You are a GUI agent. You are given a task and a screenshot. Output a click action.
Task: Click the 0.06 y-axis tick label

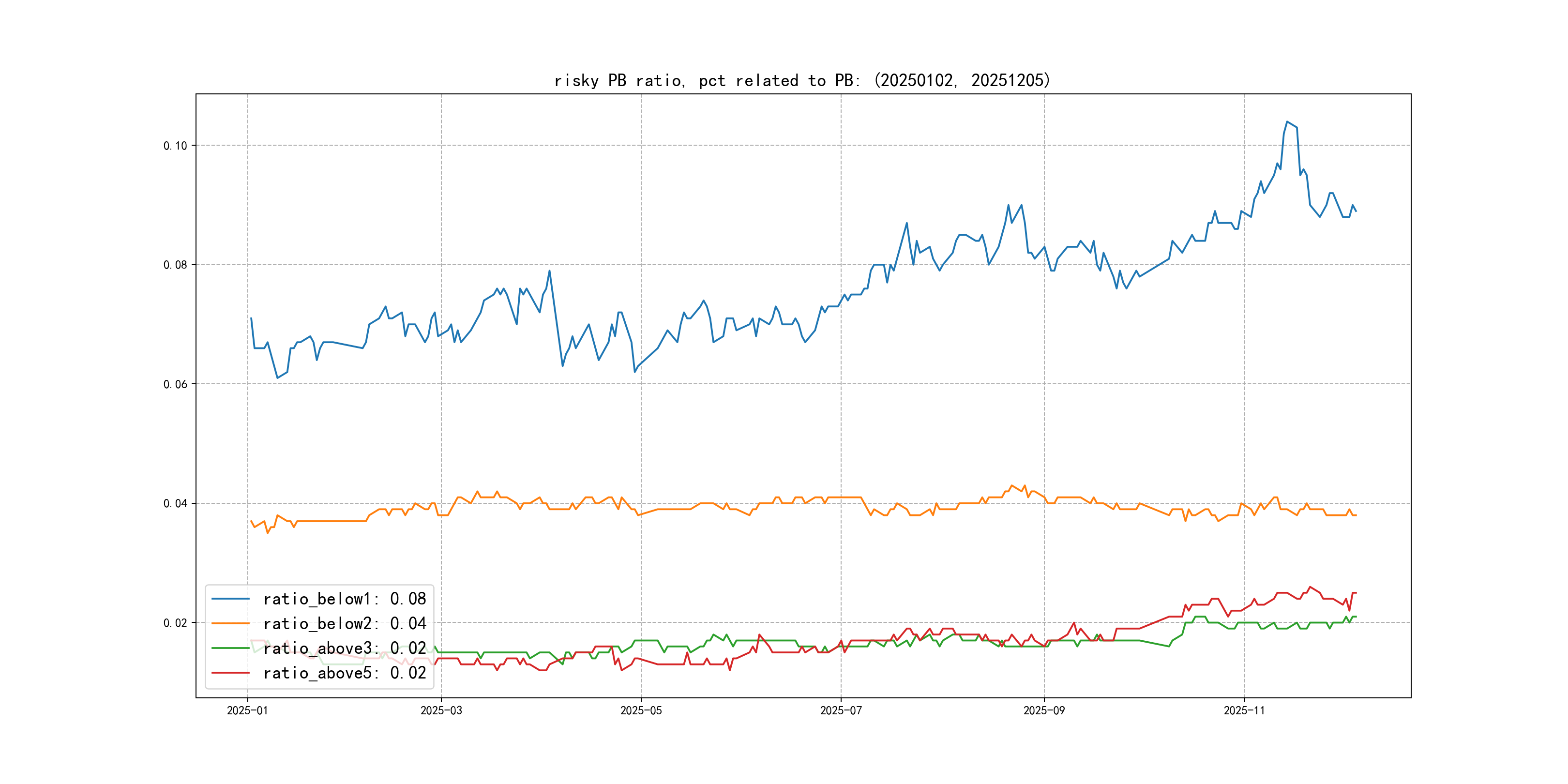[x=175, y=384]
